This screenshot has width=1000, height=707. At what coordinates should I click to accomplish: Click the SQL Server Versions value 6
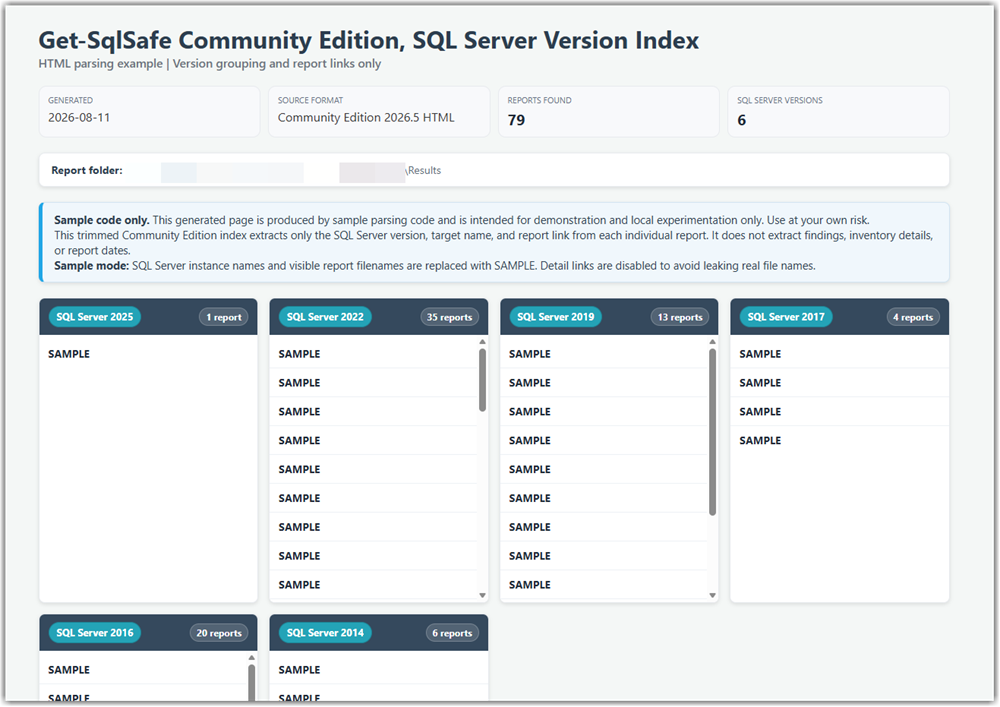(x=742, y=120)
